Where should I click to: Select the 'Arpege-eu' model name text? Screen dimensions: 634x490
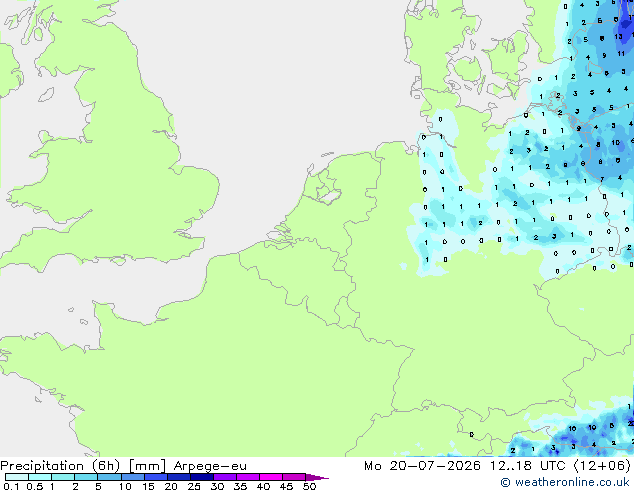(x=210, y=467)
